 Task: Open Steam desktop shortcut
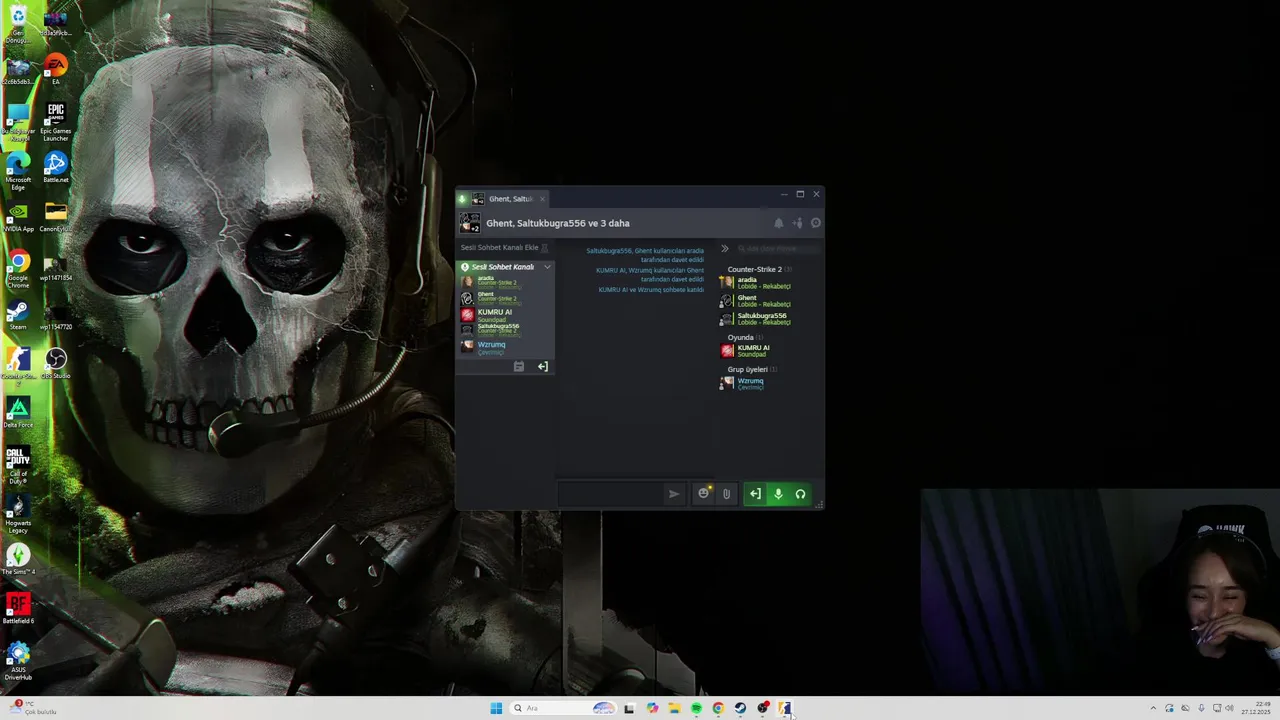pyautogui.click(x=18, y=315)
